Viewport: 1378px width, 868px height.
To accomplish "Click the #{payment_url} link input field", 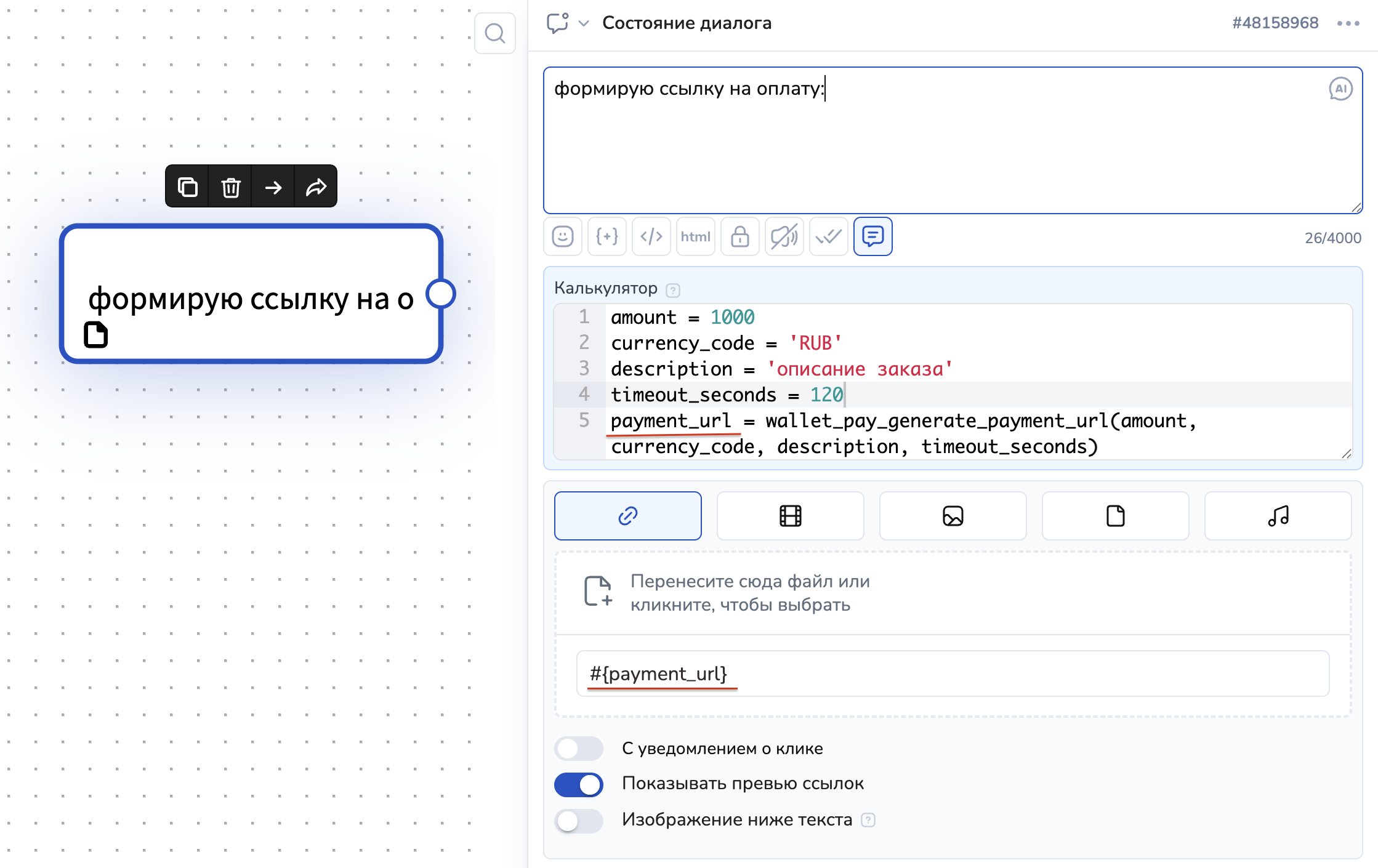I will pos(952,673).
